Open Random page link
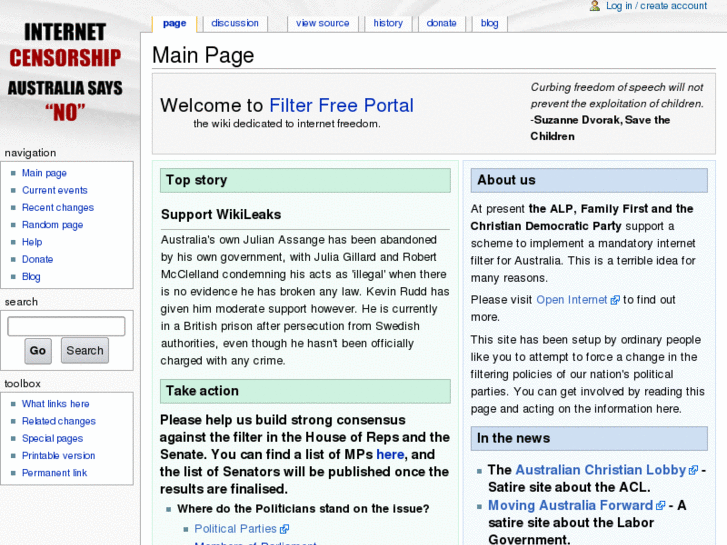This screenshot has width=727, height=545. click(52, 225)
